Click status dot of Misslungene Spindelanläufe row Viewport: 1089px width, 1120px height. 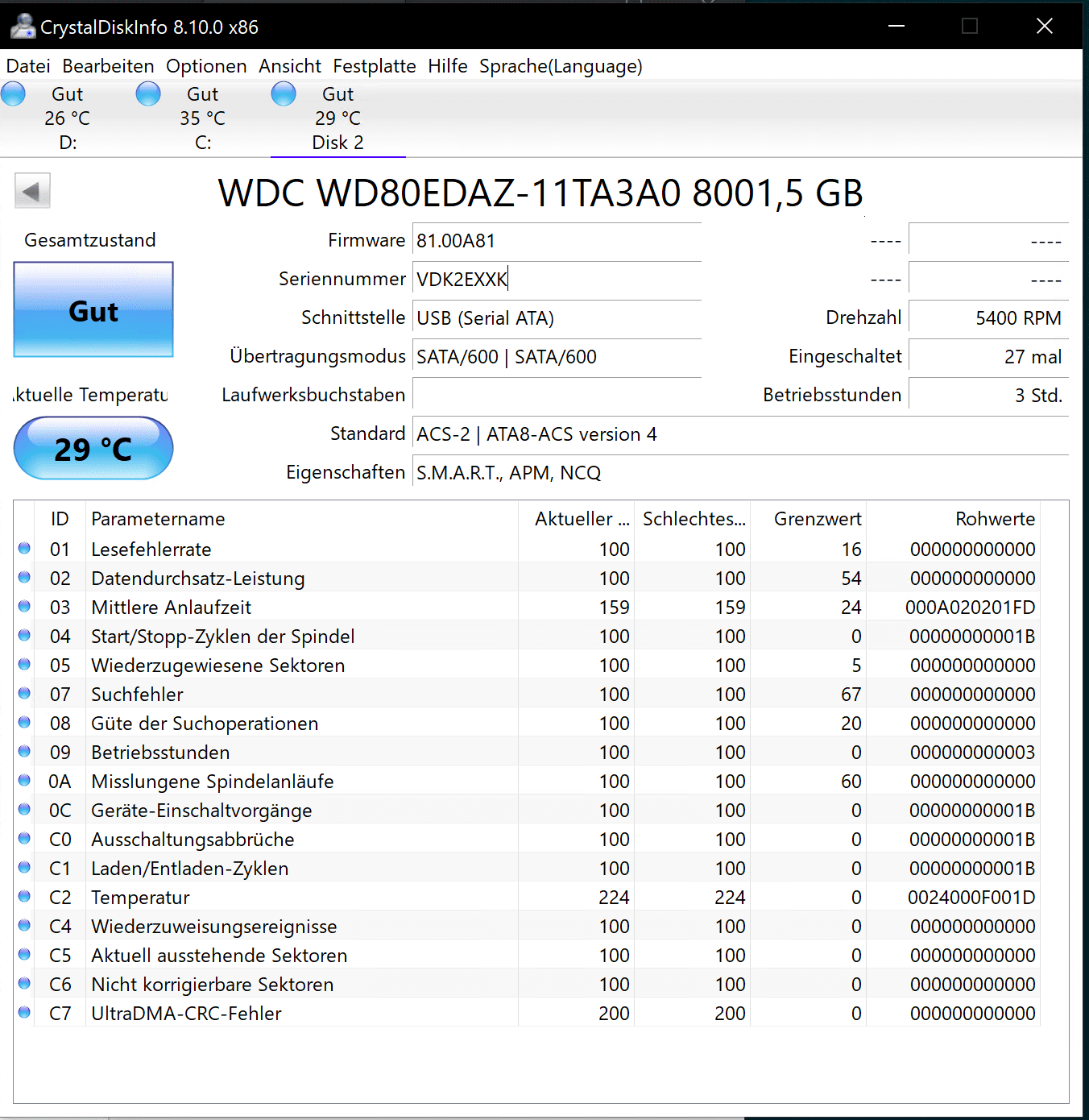pyautogui.click(x=24, y=781)
